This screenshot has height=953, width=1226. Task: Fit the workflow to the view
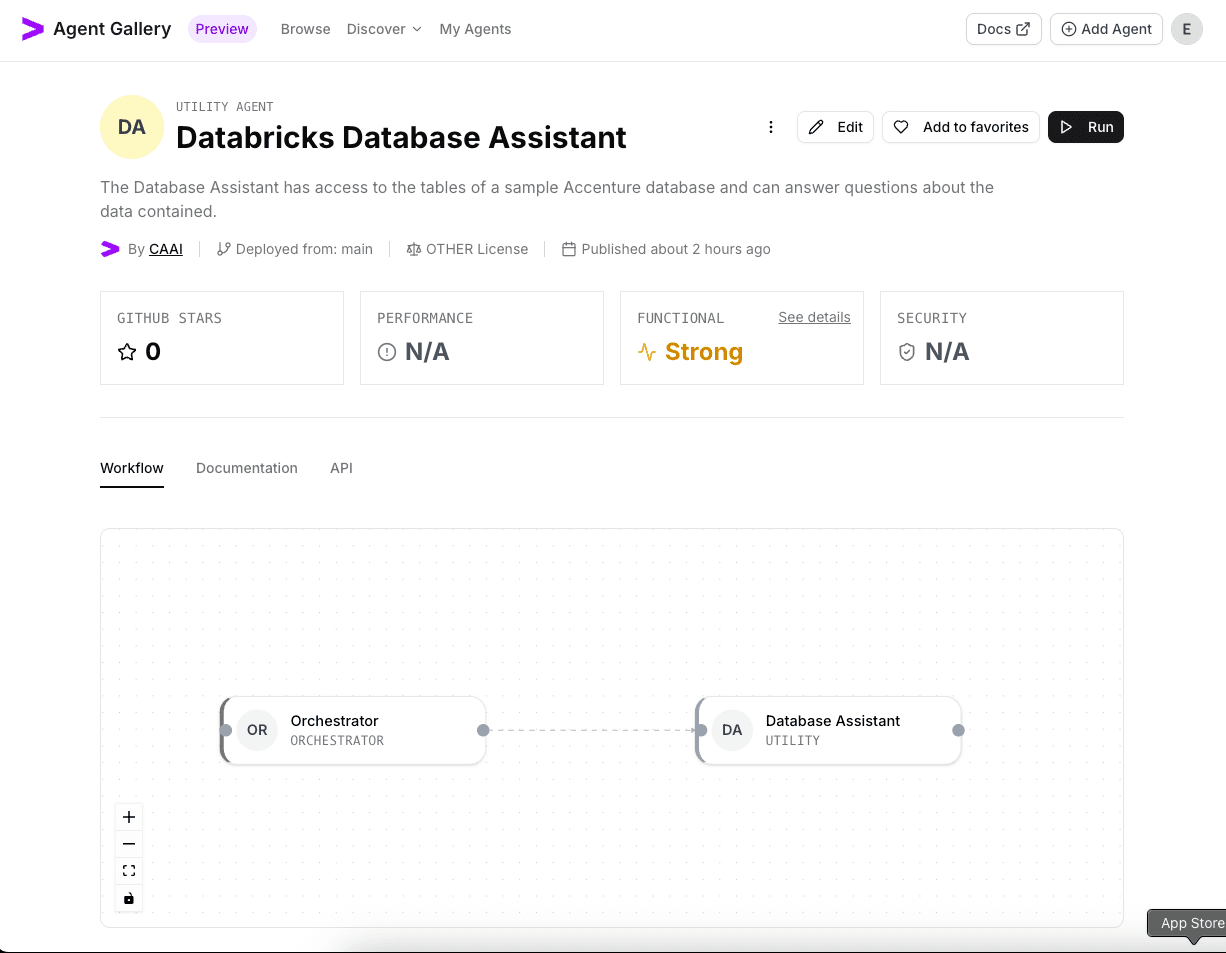point(128,870)
